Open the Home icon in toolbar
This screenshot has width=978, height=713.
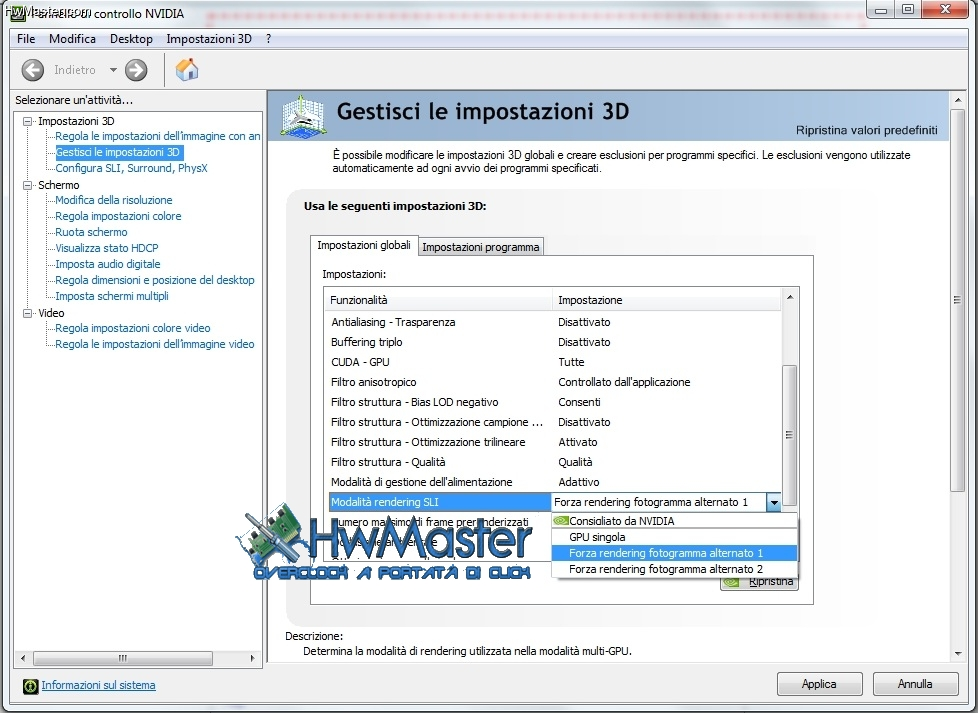186,69
